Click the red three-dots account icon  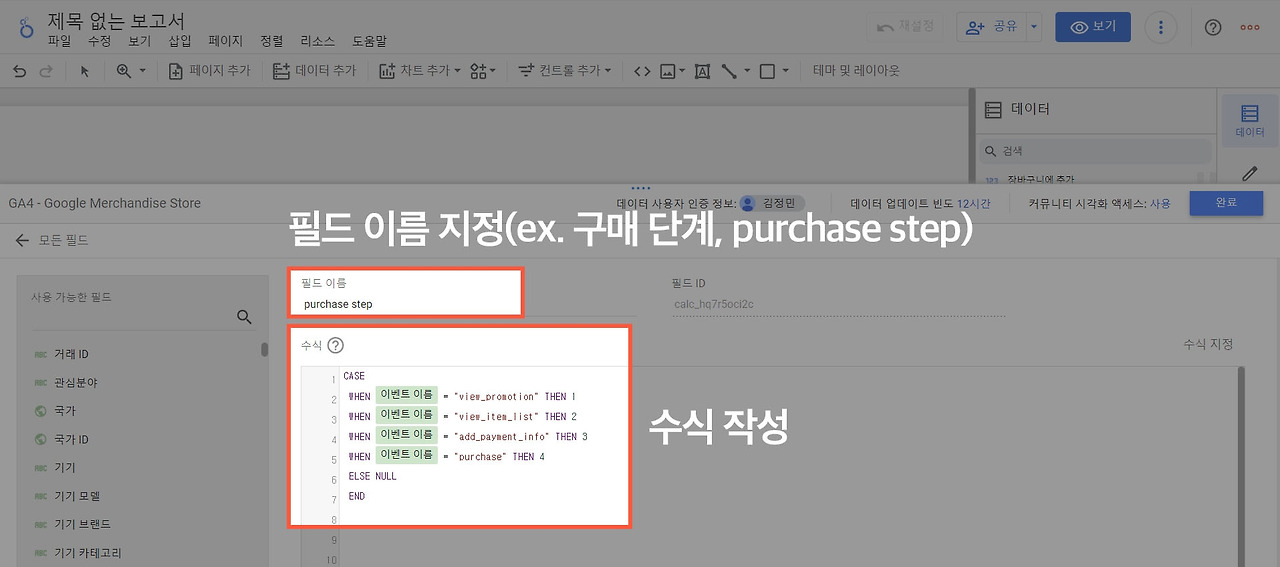pos(1250,28)
